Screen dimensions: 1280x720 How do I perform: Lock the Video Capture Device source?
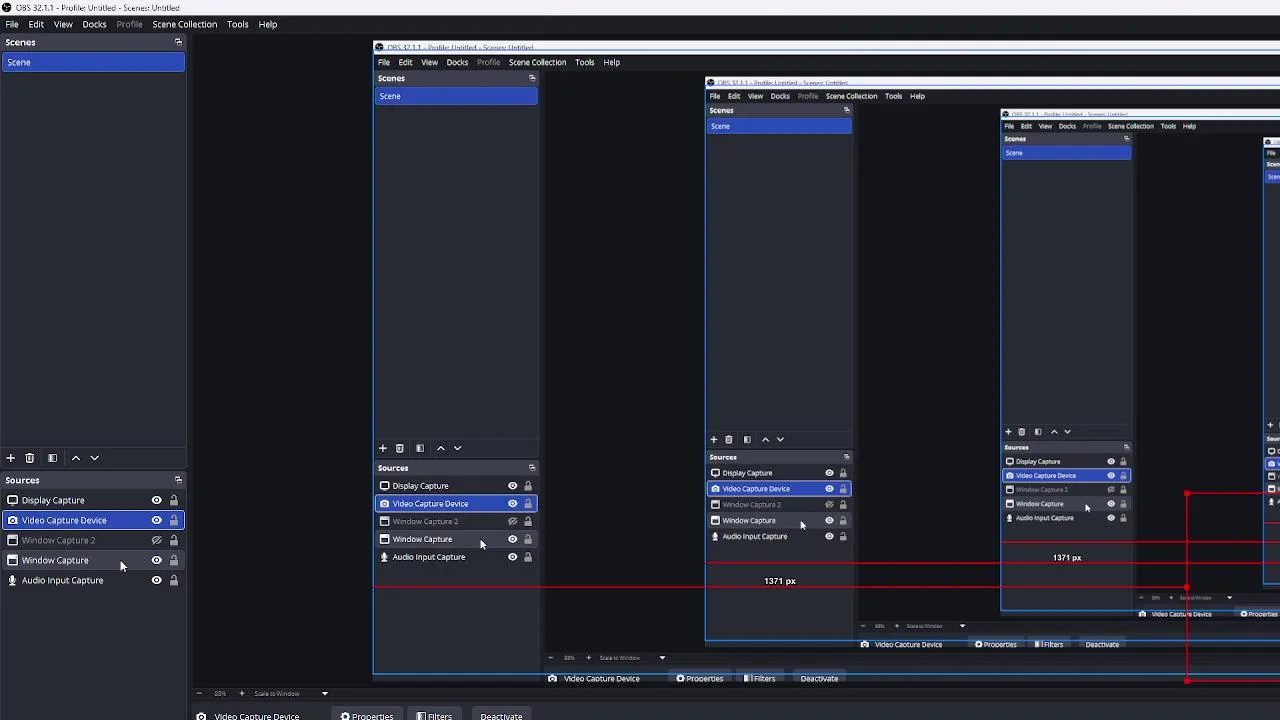174,520
